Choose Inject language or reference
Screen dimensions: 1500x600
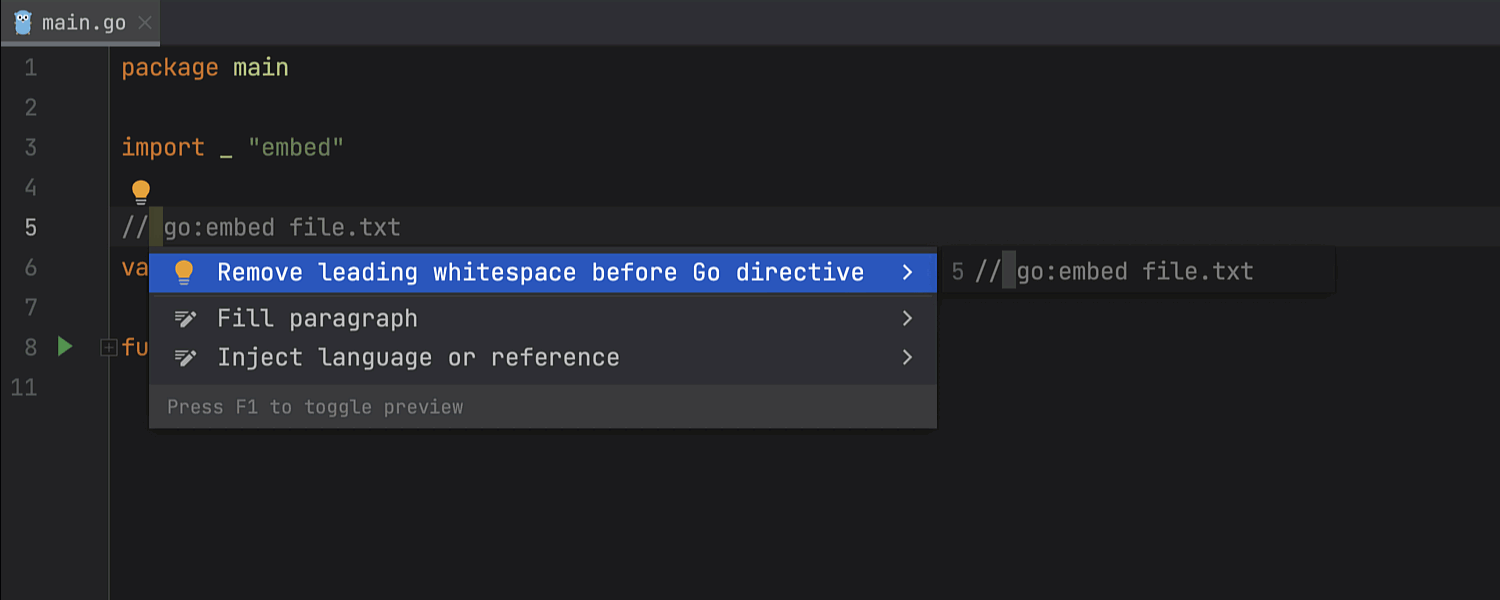tap(418, 358)
